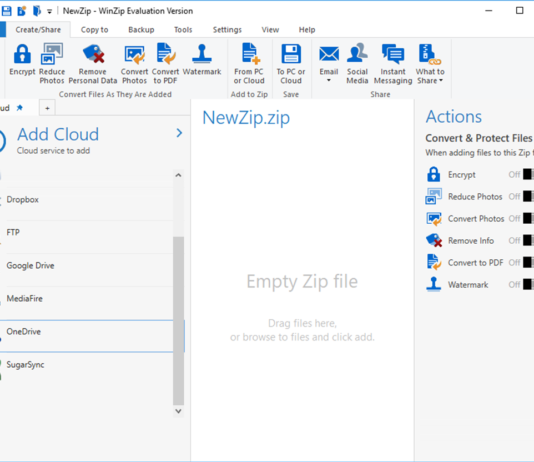Screen dimensions: 534x462
Task: Open the Settings ribbon tab
Action: coord(227,30)
